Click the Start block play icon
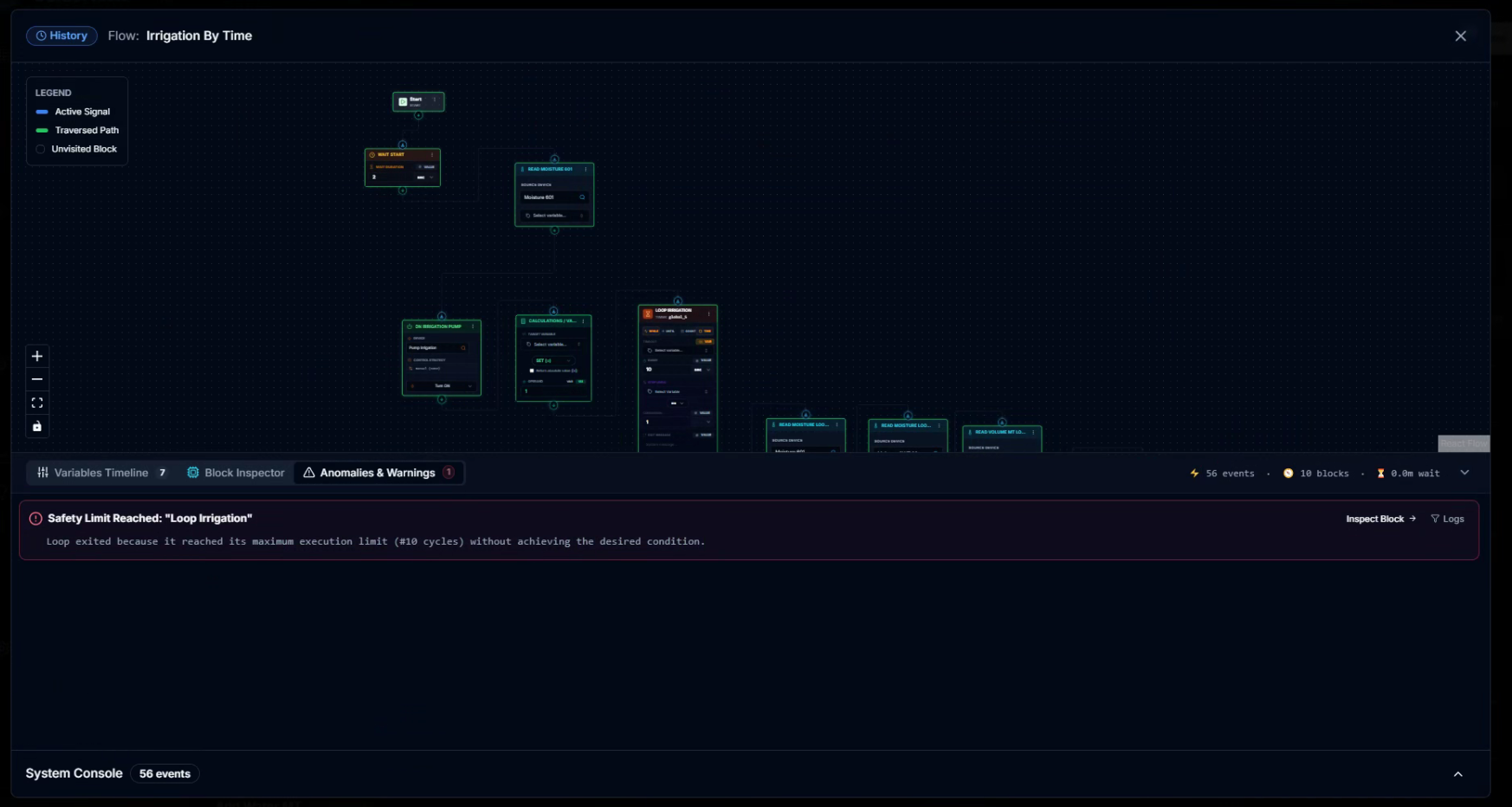The height and width of the screenshot is (807, 1512). [x=403, y=101]
